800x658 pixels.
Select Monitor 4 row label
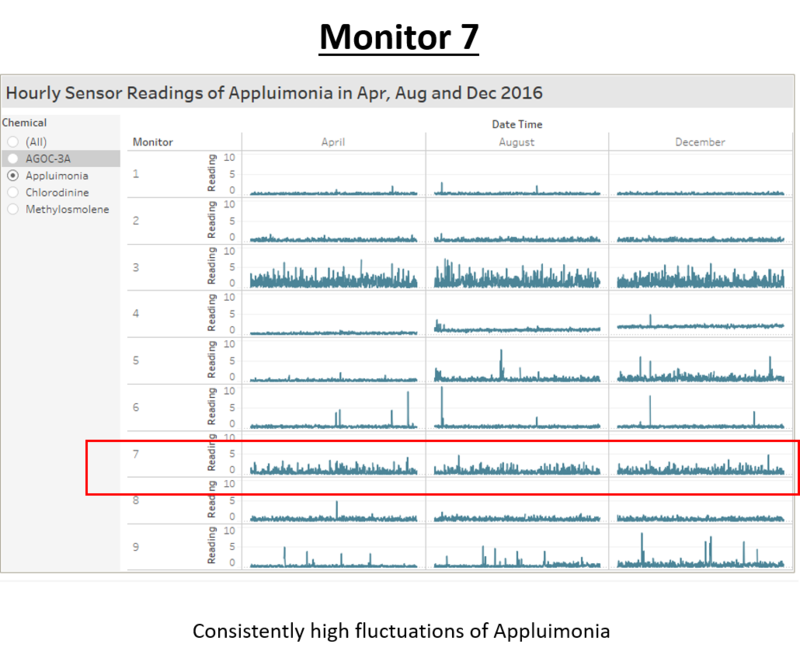coord(136,313)
